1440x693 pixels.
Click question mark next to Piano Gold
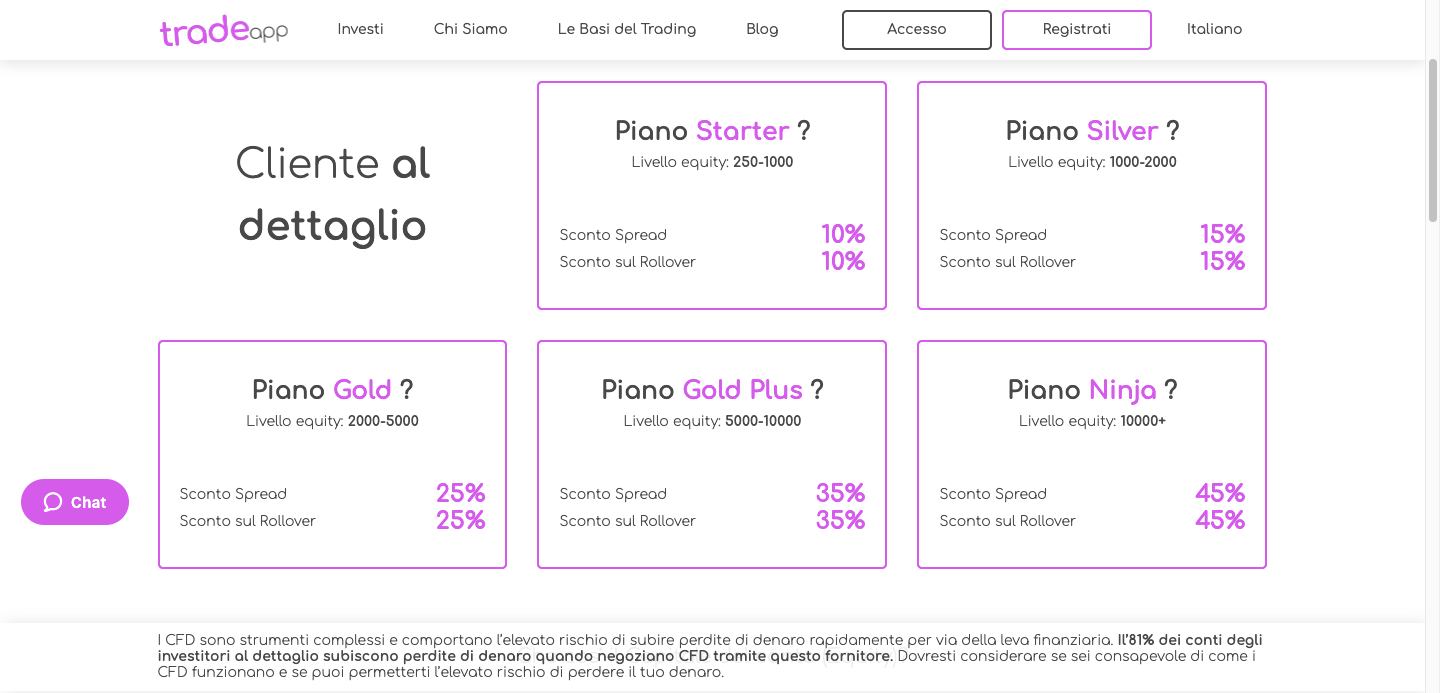406,390
